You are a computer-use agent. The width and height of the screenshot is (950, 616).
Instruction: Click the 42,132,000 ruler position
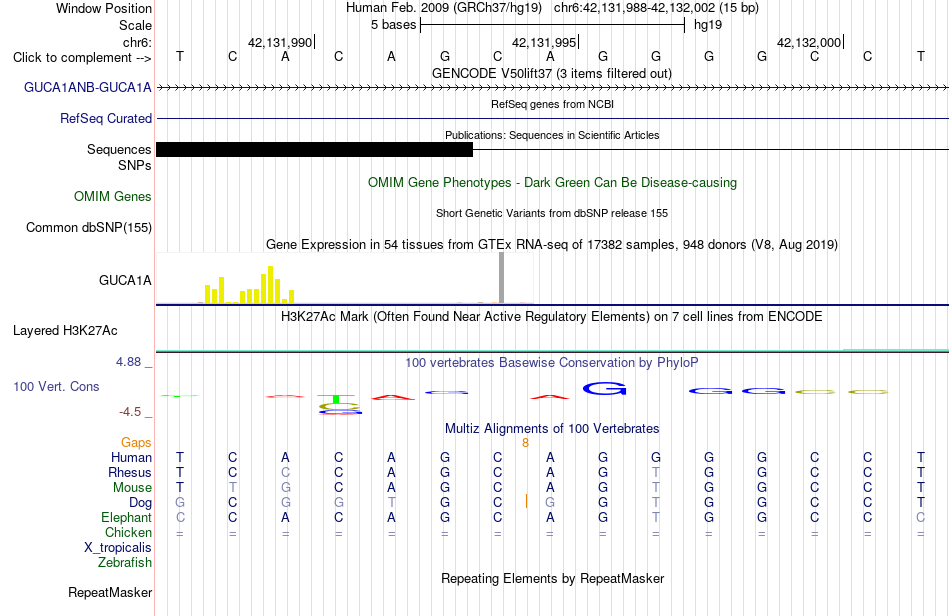click(x=809, y=42)
